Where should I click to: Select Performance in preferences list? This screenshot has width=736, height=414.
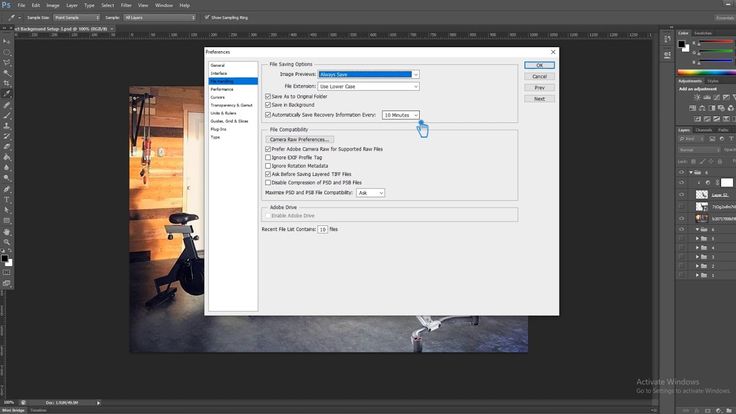click(222, 89)
